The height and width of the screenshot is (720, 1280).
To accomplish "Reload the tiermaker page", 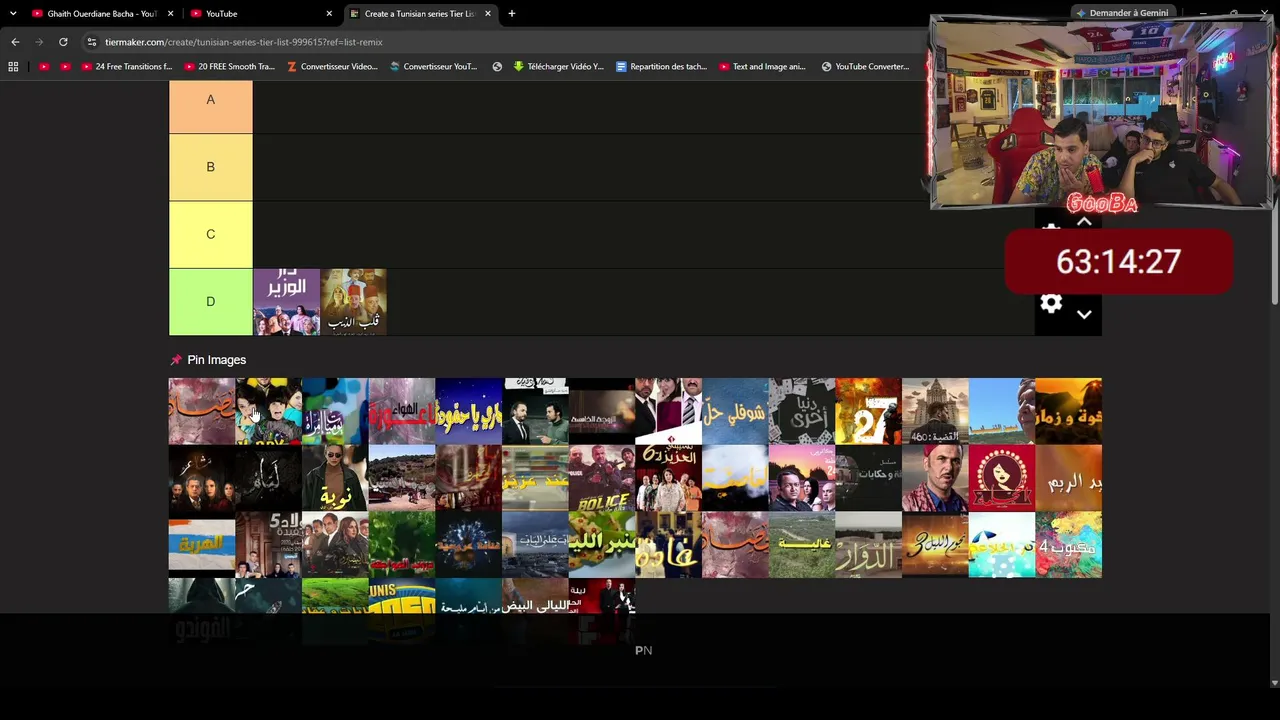I will tap(63, 42).
